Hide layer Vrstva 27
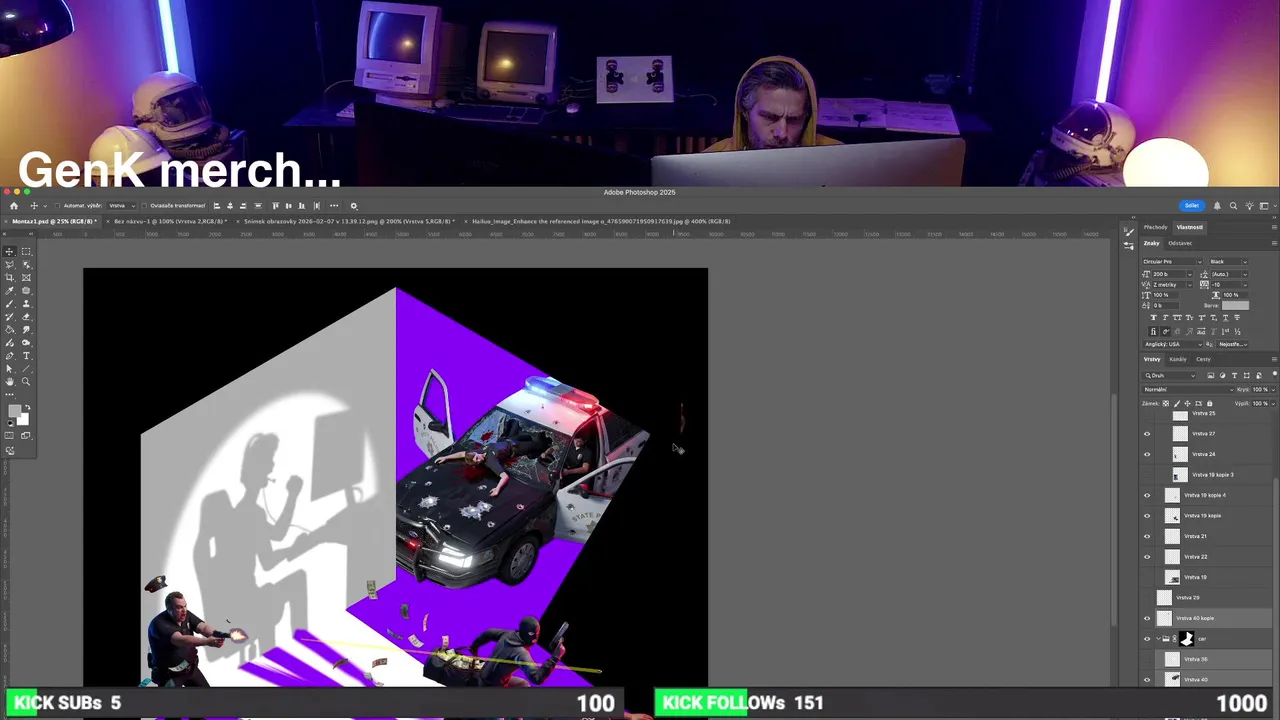The image size is (1280, 720). click(1147, 434)
